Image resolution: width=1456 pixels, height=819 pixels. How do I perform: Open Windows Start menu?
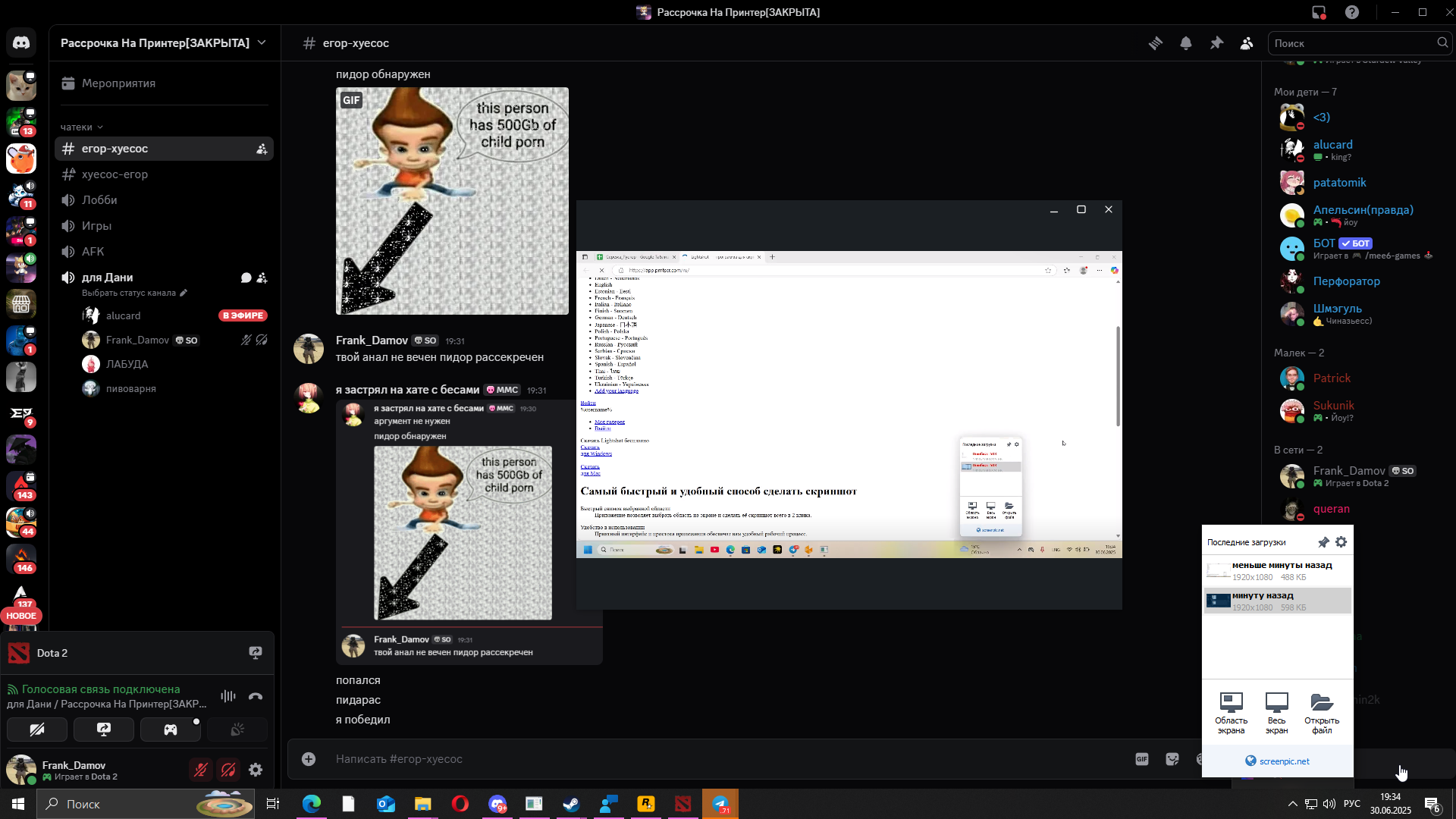18,804
